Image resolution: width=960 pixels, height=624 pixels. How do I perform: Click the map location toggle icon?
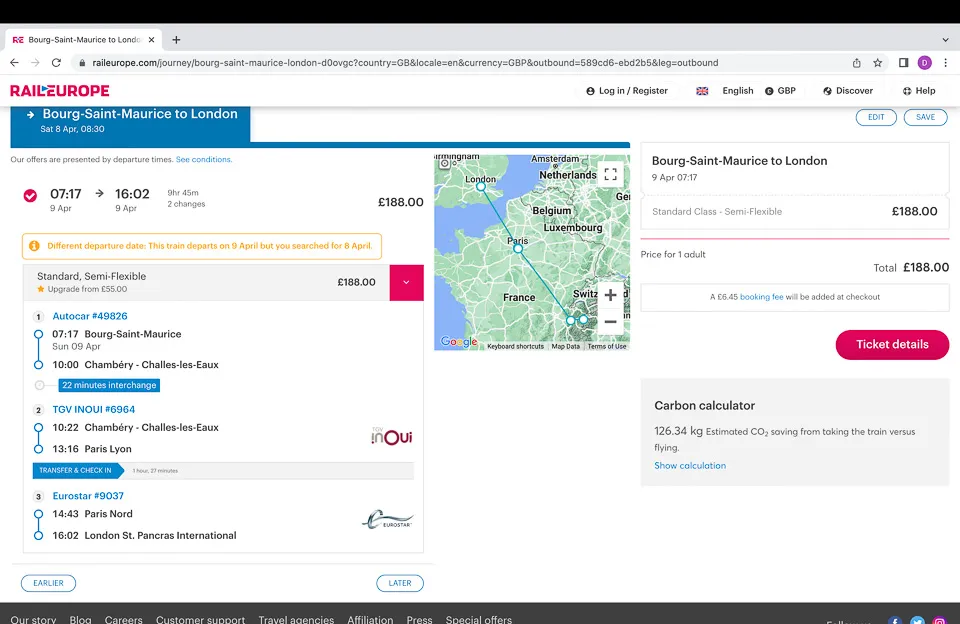445,164
